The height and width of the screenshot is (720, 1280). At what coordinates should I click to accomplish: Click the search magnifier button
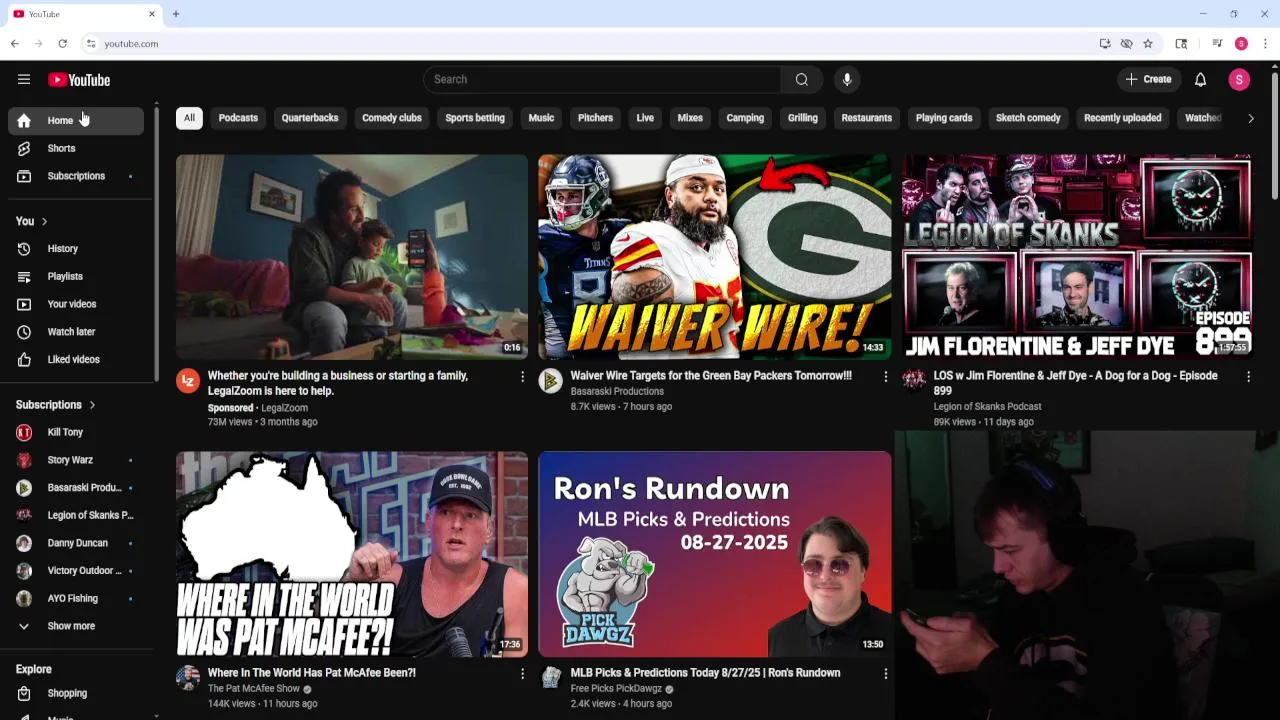point(802,80)
